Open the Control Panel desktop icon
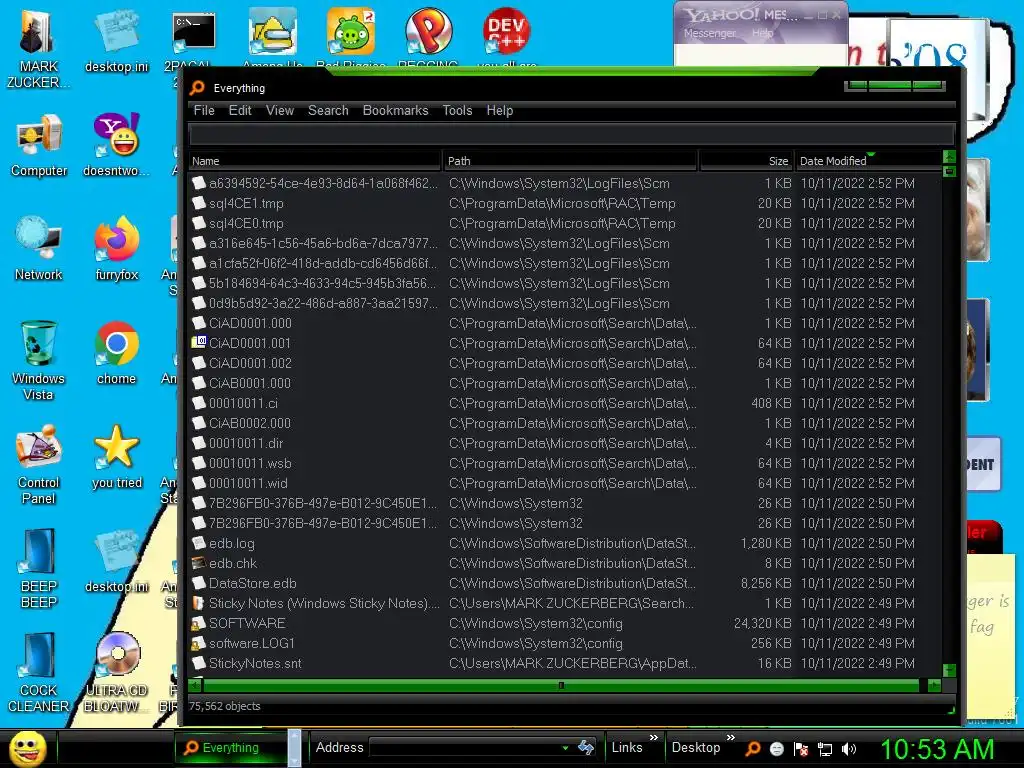The image size is (1024, 768). 39,465
